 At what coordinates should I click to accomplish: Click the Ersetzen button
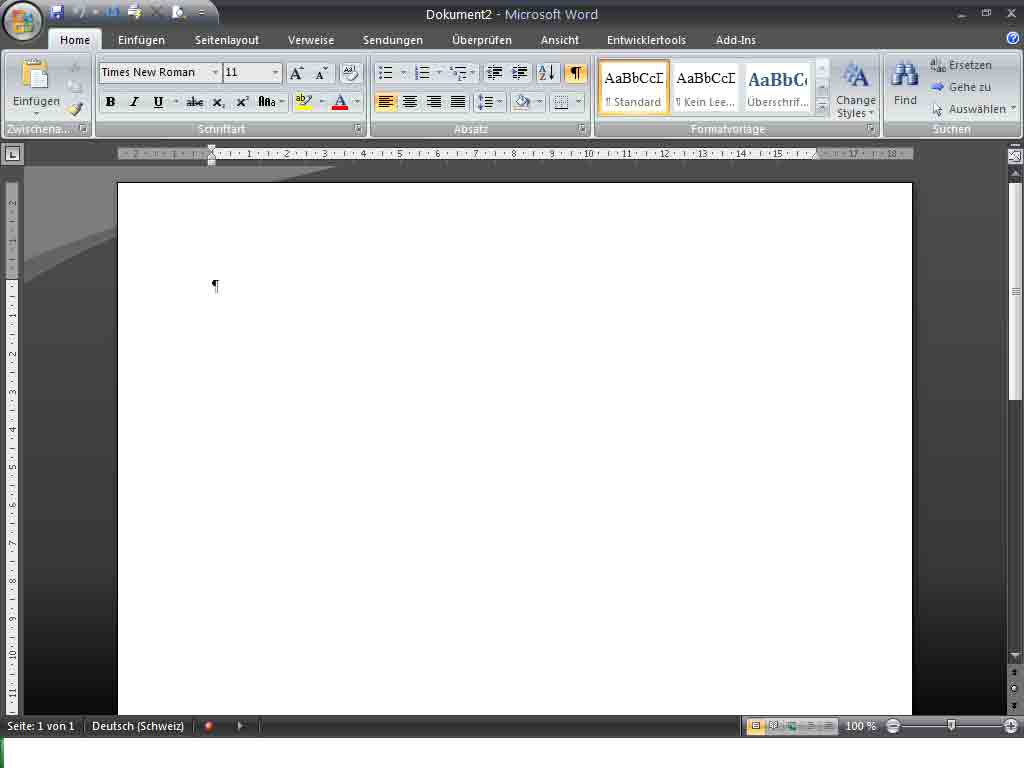pos(962,65)
